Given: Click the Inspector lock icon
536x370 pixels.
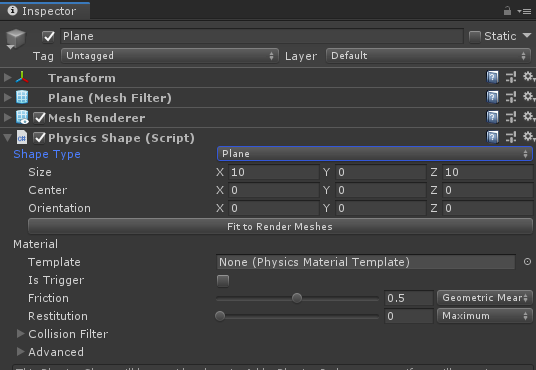Looking at the screenshot, I should pyautogui.click(x=507, y=11).
